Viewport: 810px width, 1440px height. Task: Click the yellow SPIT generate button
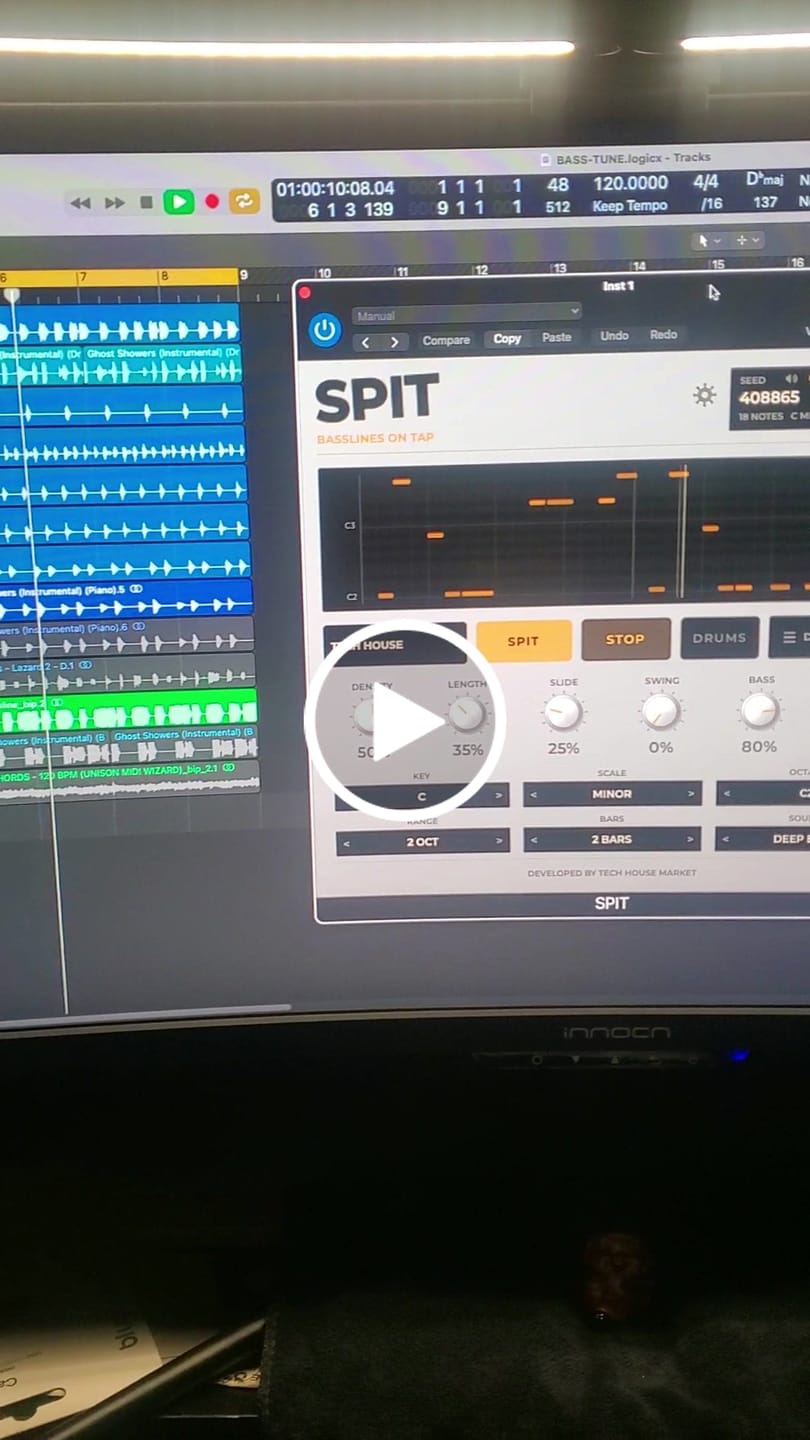(x=523, y=641)
